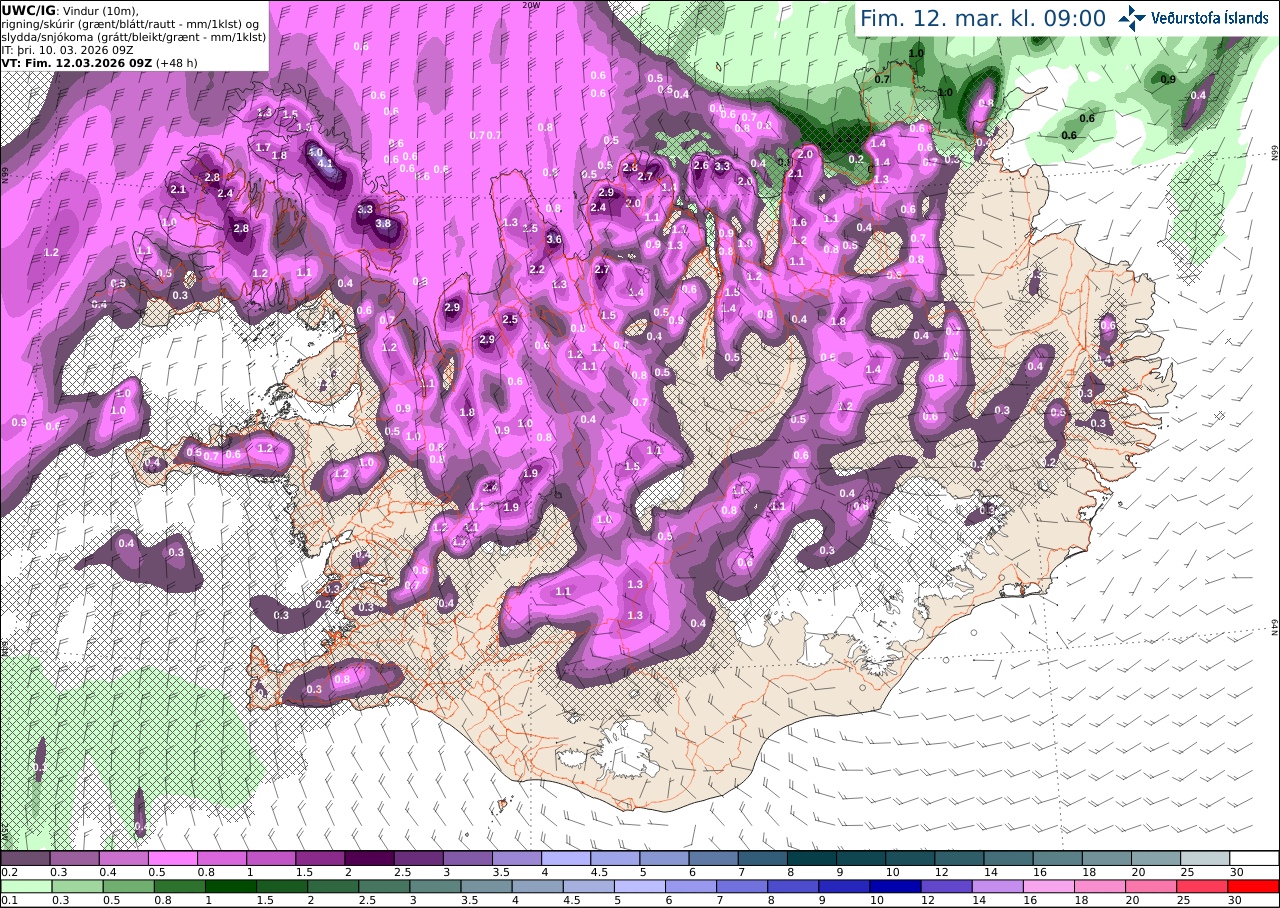
Task: Click the 3.8 snowfall value on the map
Action: click(382, 224)
